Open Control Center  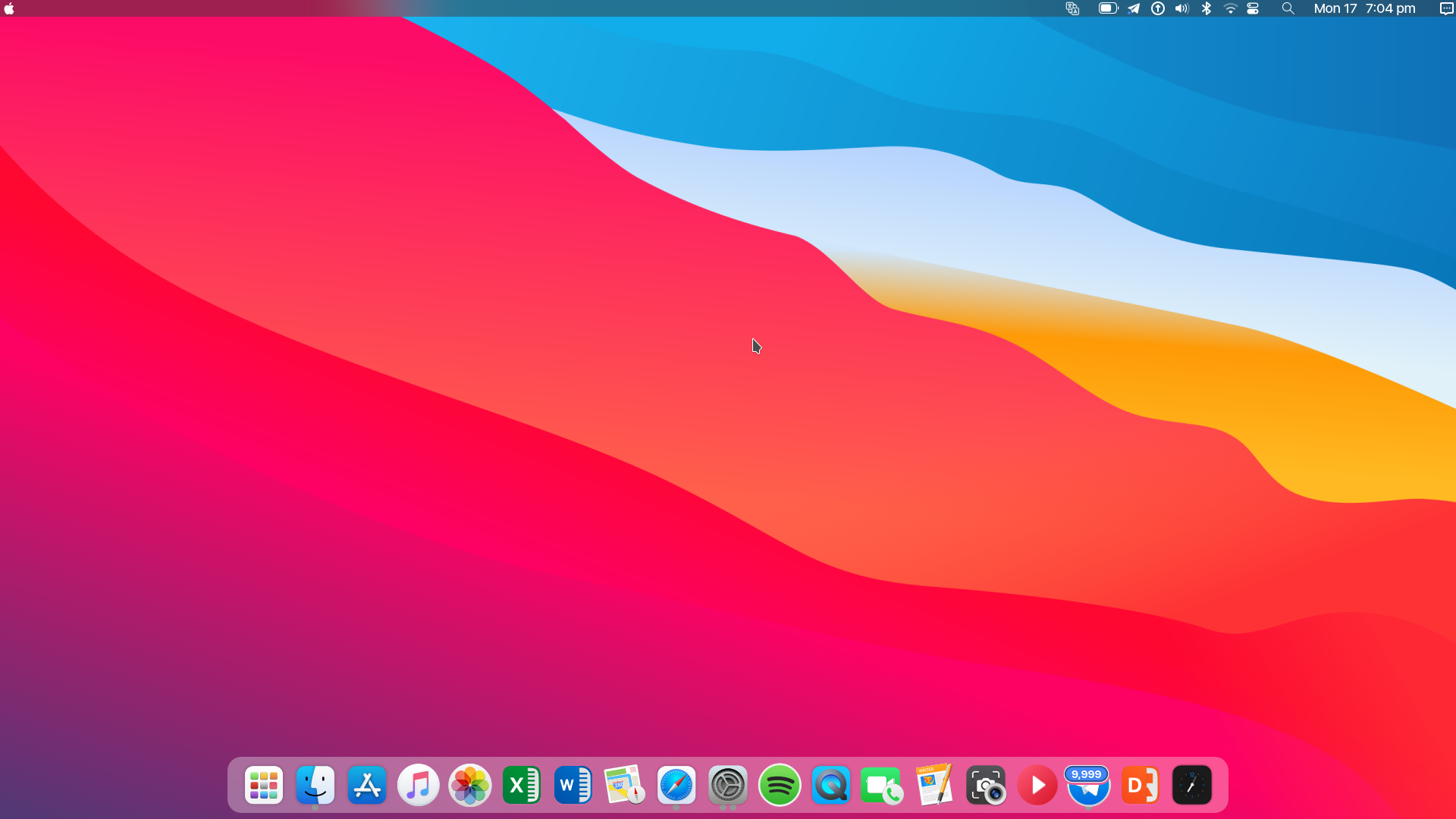[x=1253, y=8]
